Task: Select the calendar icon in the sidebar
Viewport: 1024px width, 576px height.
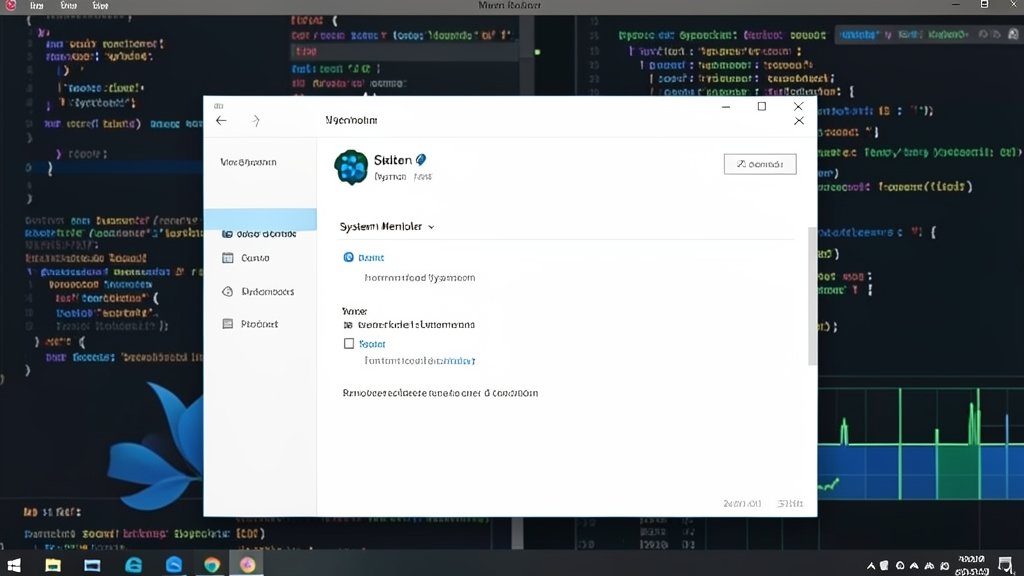Action: 227,257
